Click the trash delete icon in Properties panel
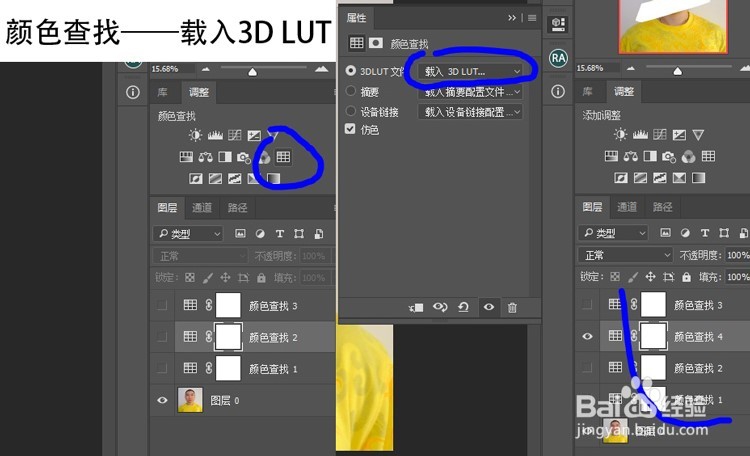The height and width of the screenshot is (456, 750). click(512, 308)
